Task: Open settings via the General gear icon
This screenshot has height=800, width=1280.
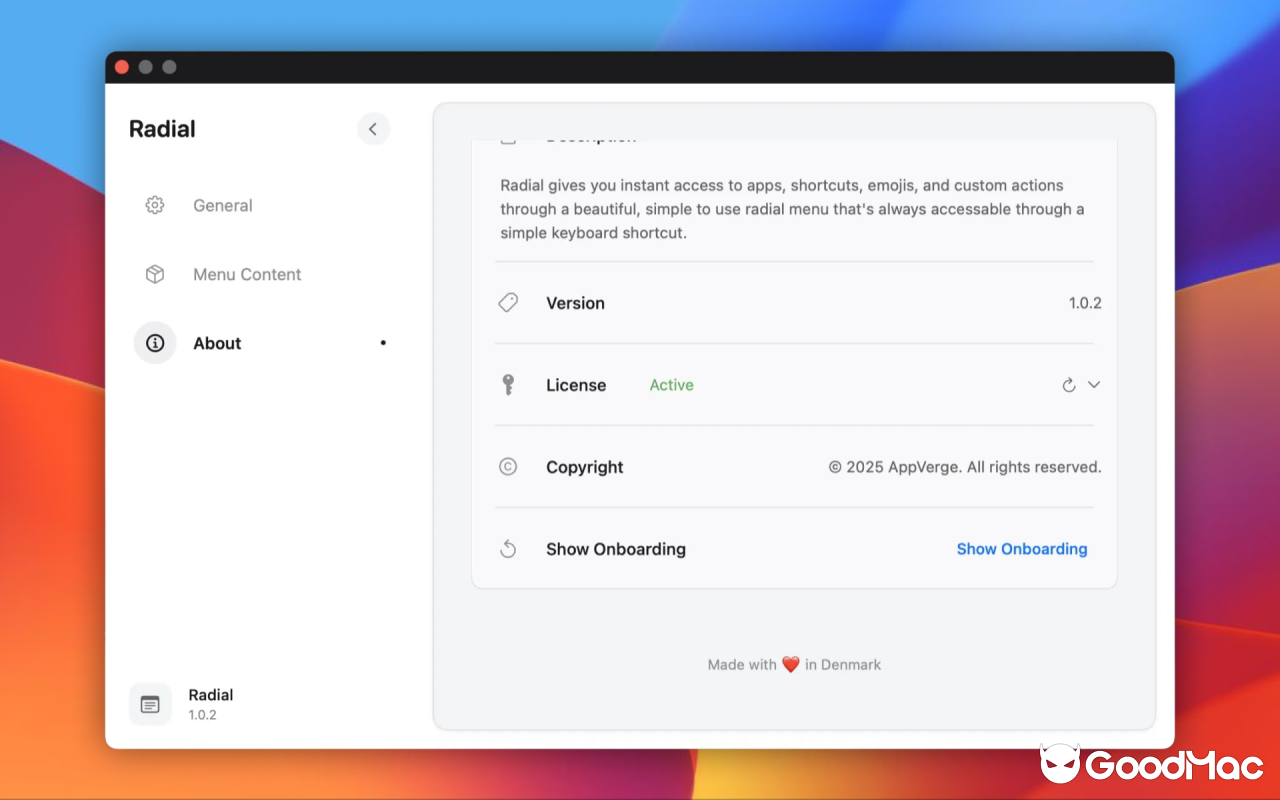Action: (x=155, y=205)
